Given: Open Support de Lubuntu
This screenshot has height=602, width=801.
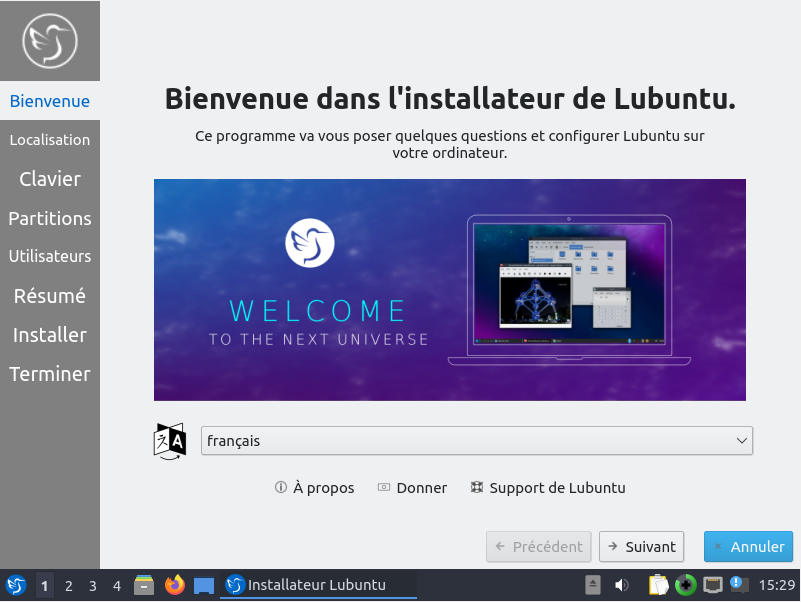Looking at the screenshot, I should pos(548,488).
